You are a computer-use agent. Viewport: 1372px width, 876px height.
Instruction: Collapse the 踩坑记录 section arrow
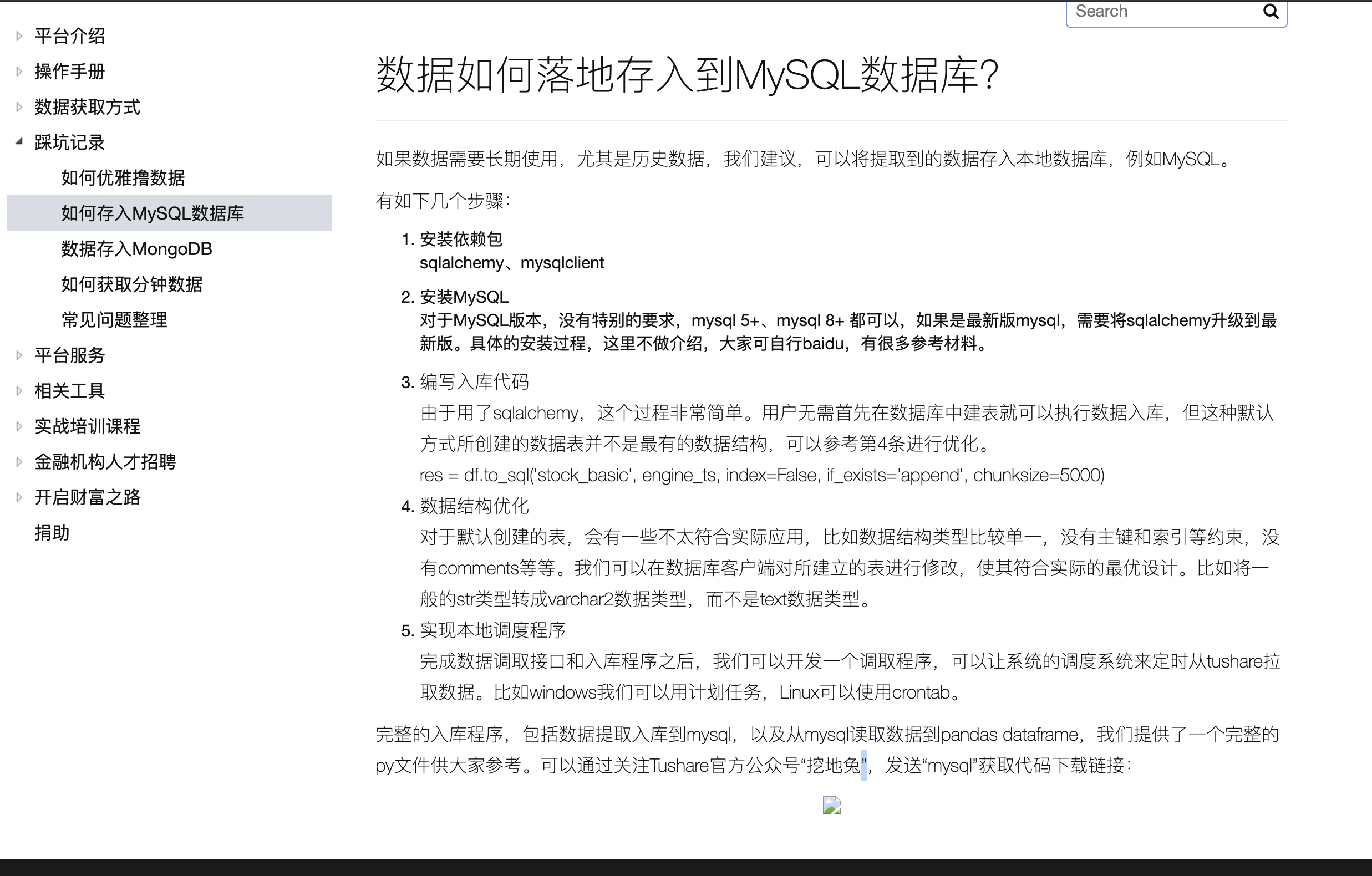coord(19,141)
